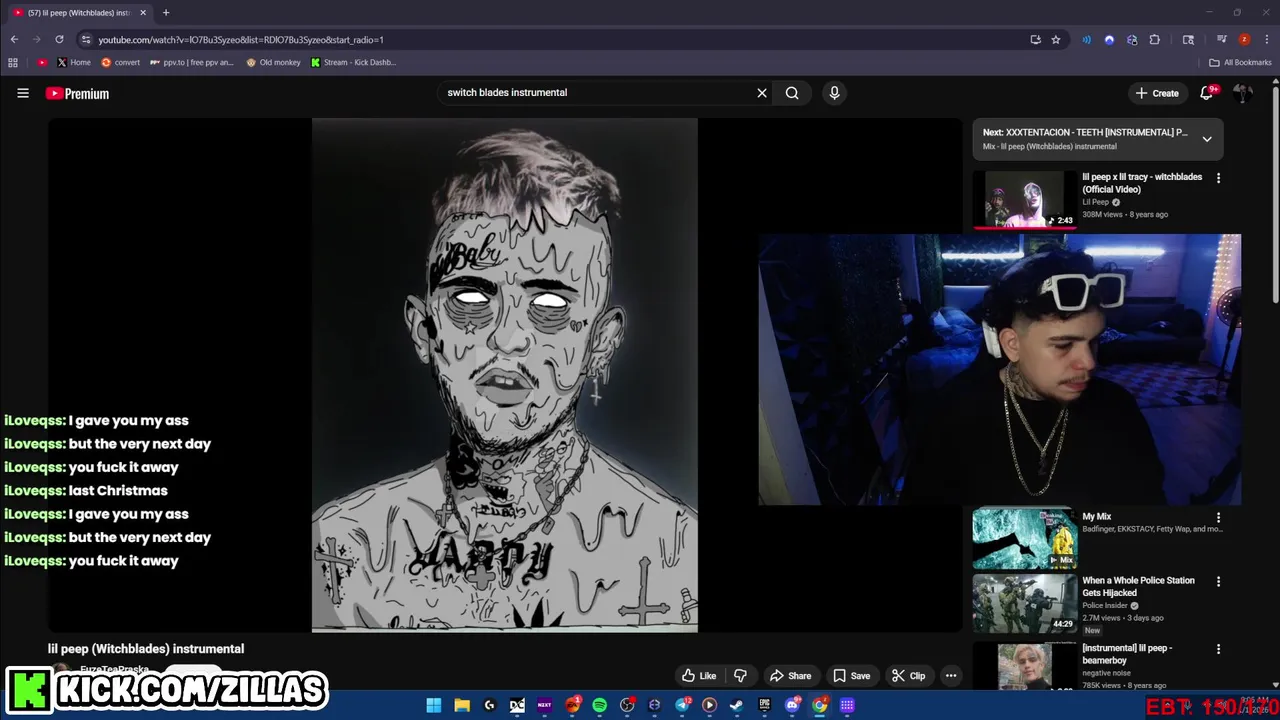Bookmark this page with the star
The height and width of the screenshot is (720, 1280).
click(1056, 40)
